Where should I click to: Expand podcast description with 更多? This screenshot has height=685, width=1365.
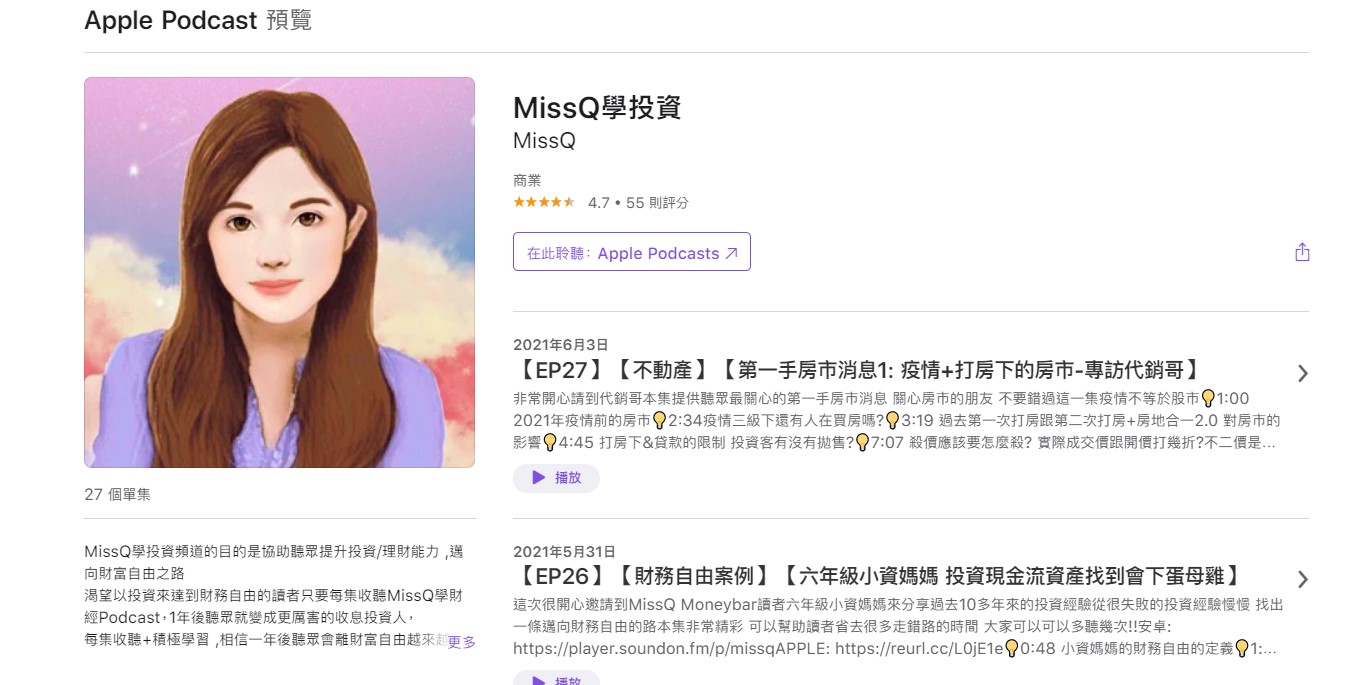click(x=461, y=642)
